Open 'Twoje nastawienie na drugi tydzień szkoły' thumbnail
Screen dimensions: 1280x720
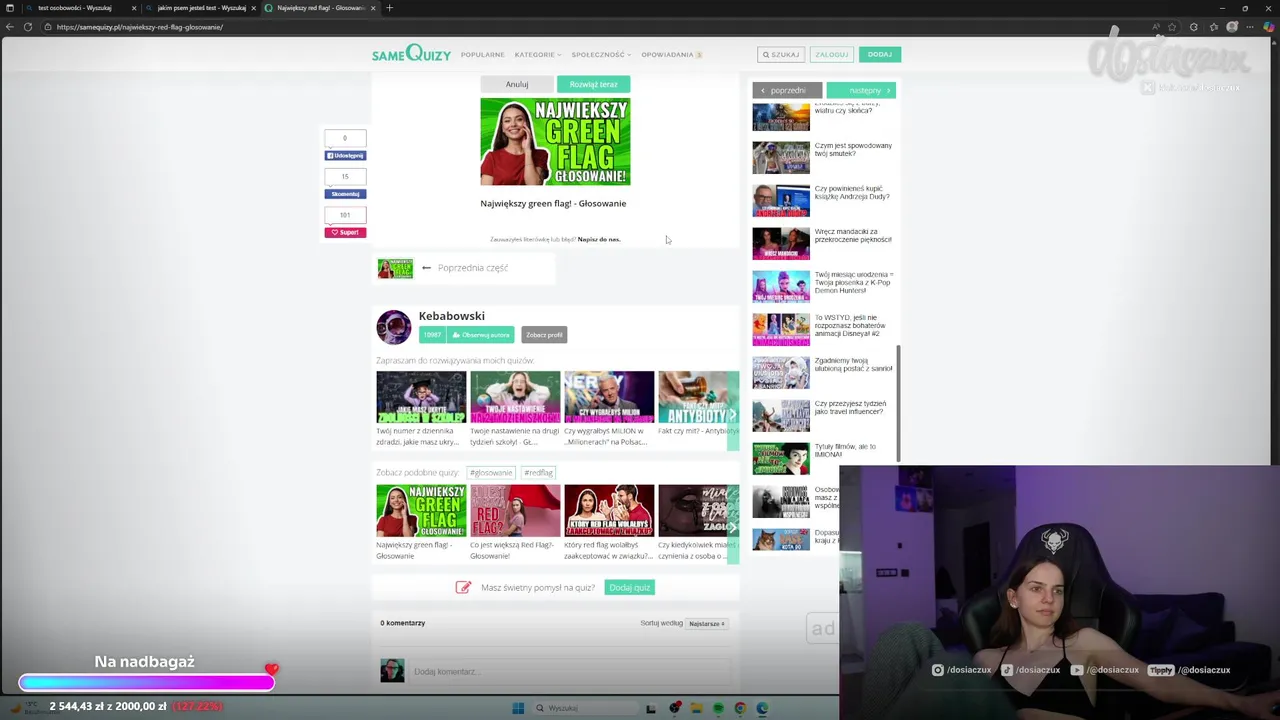click(x=515, y=397)
